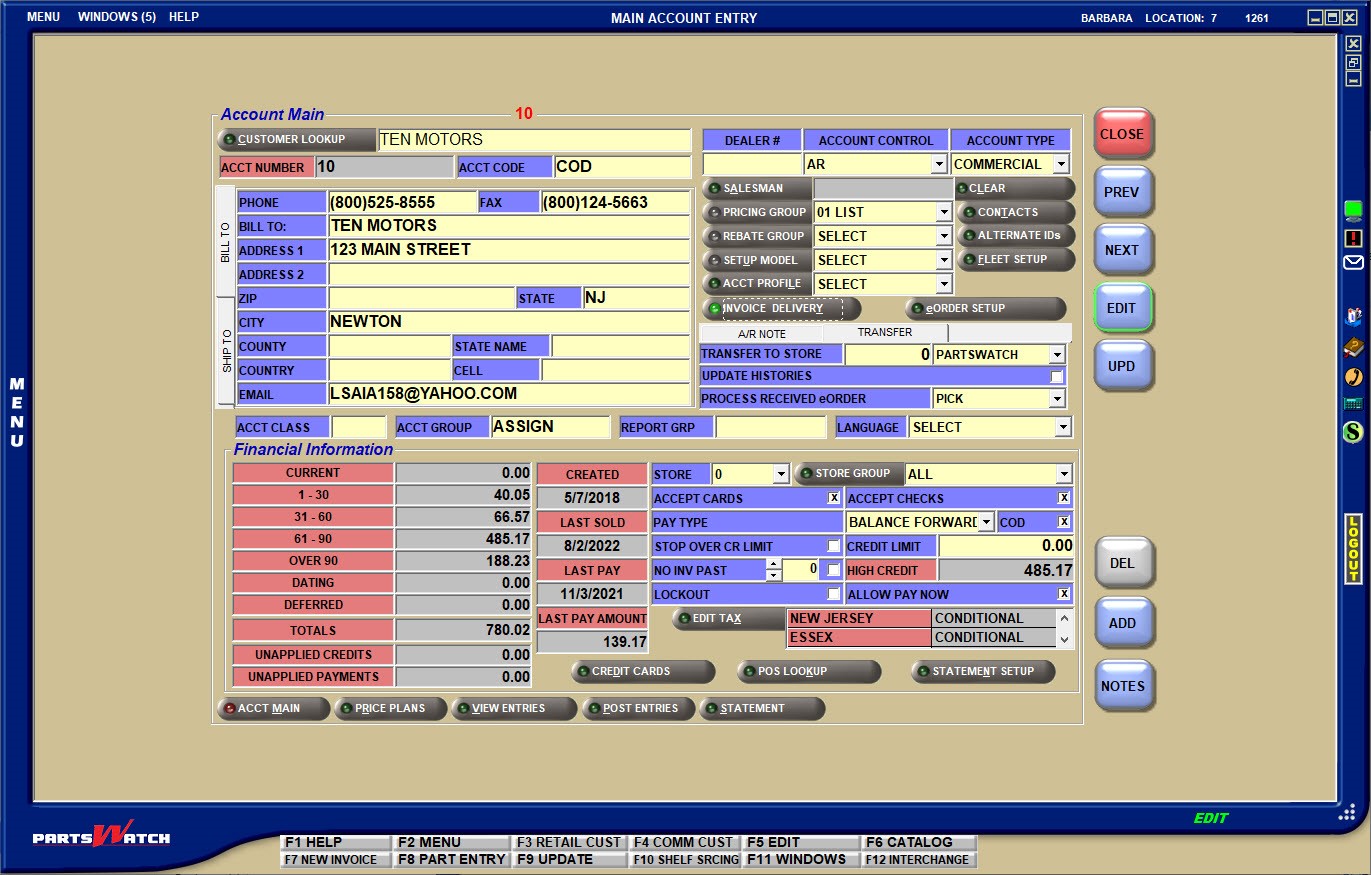Screen dimensions: 1371x875
Task: Open the Account Type dropdown
Action: [1060, 164]
